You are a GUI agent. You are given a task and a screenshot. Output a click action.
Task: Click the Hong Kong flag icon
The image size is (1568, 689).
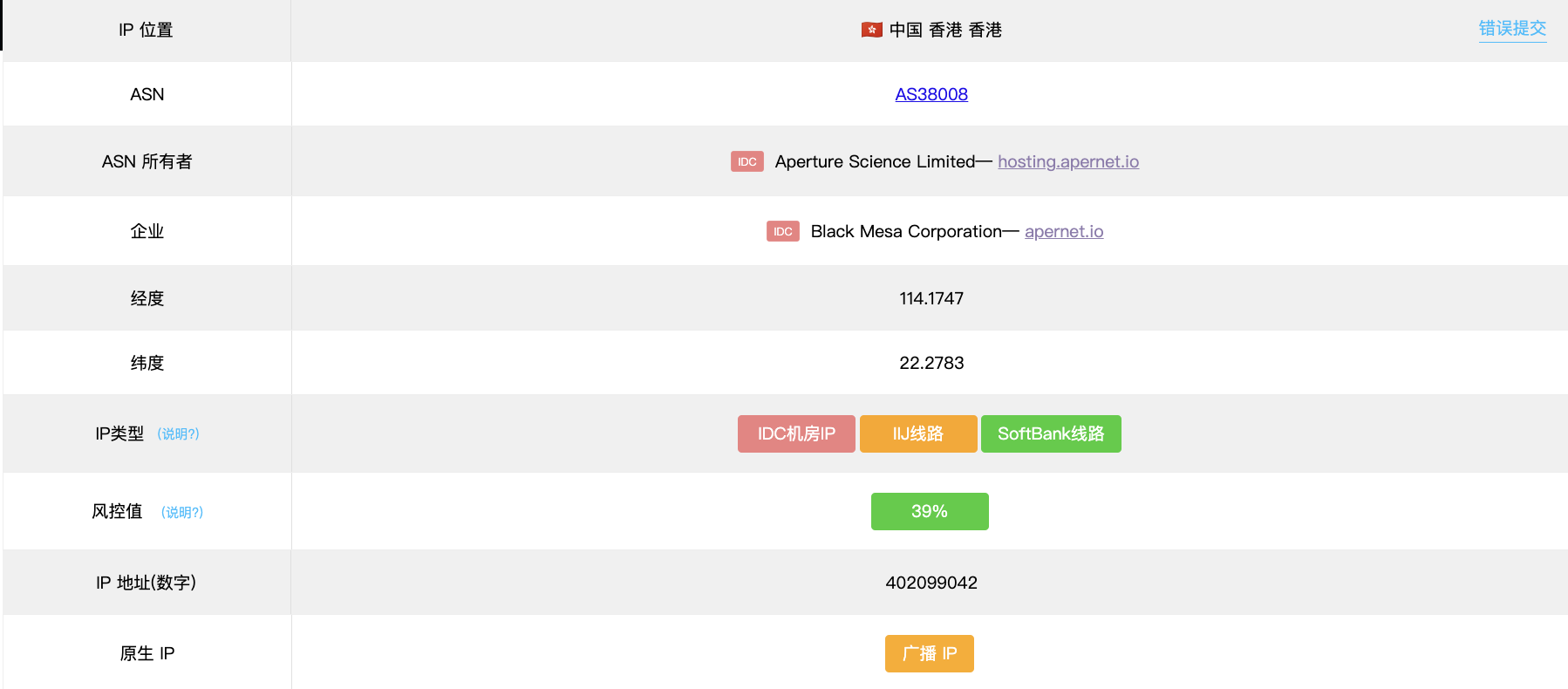click(871, 31)
